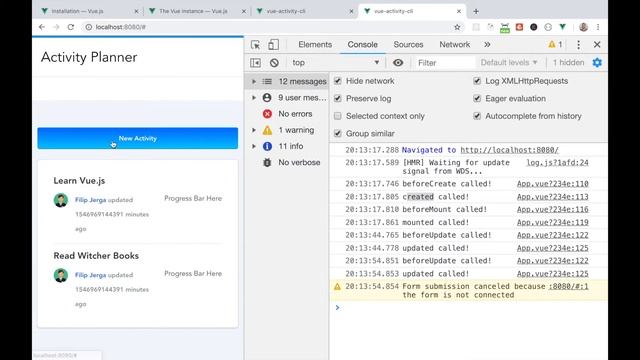Click the console prompt input line
Viewport: 640px width, 360px height.
tap(469, 308)
